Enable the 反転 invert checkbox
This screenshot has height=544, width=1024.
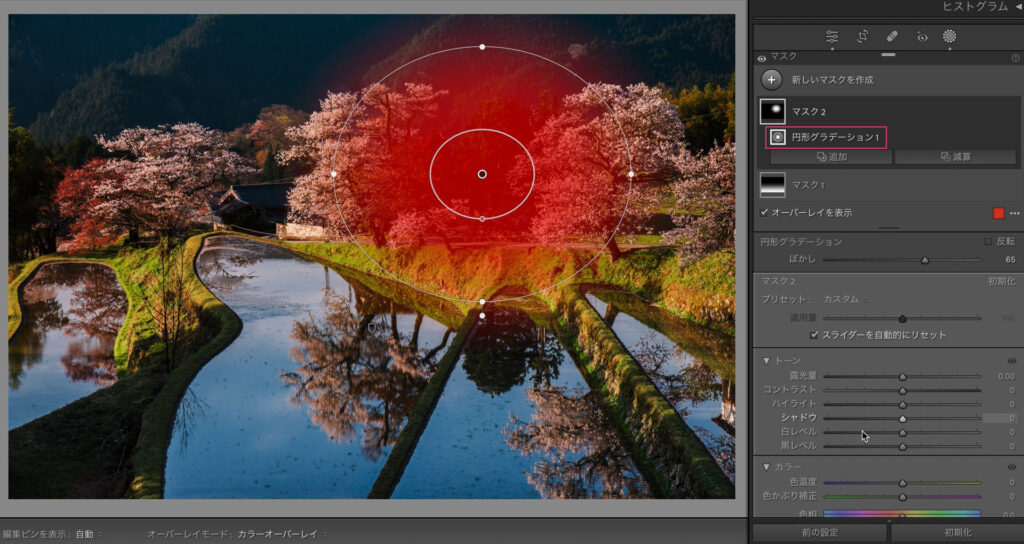point(988,242)
